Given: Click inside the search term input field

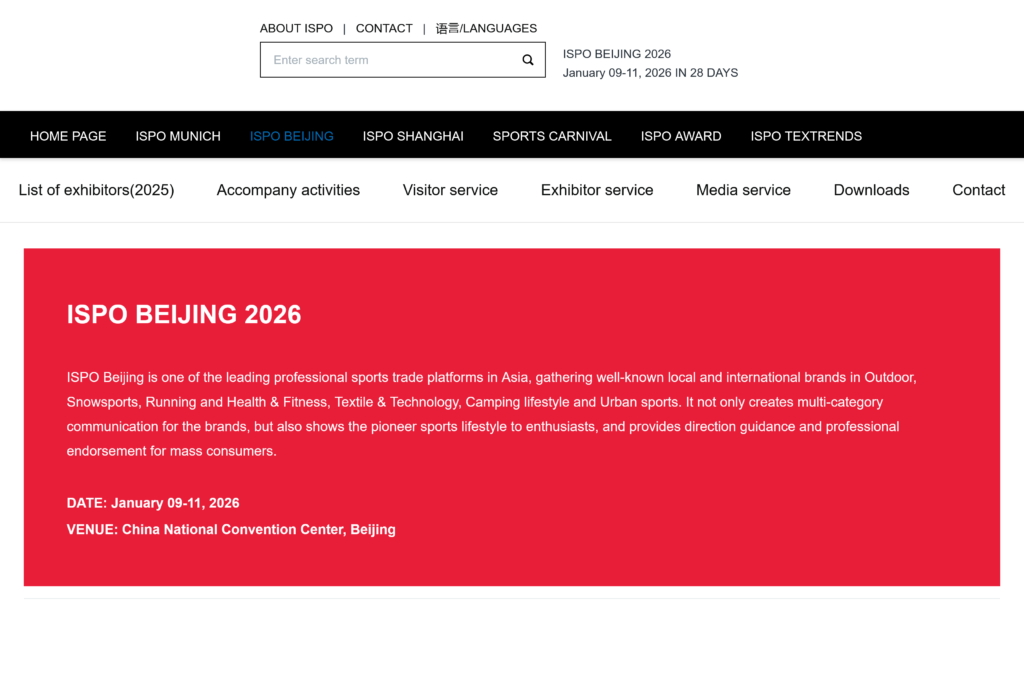Looking at the screenshot, I should 380,60.
